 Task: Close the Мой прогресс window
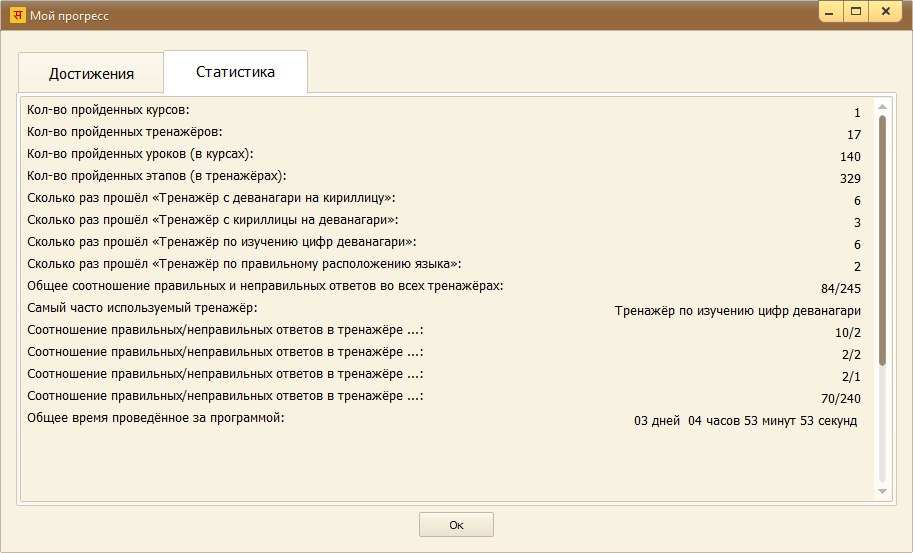point(886,12)
